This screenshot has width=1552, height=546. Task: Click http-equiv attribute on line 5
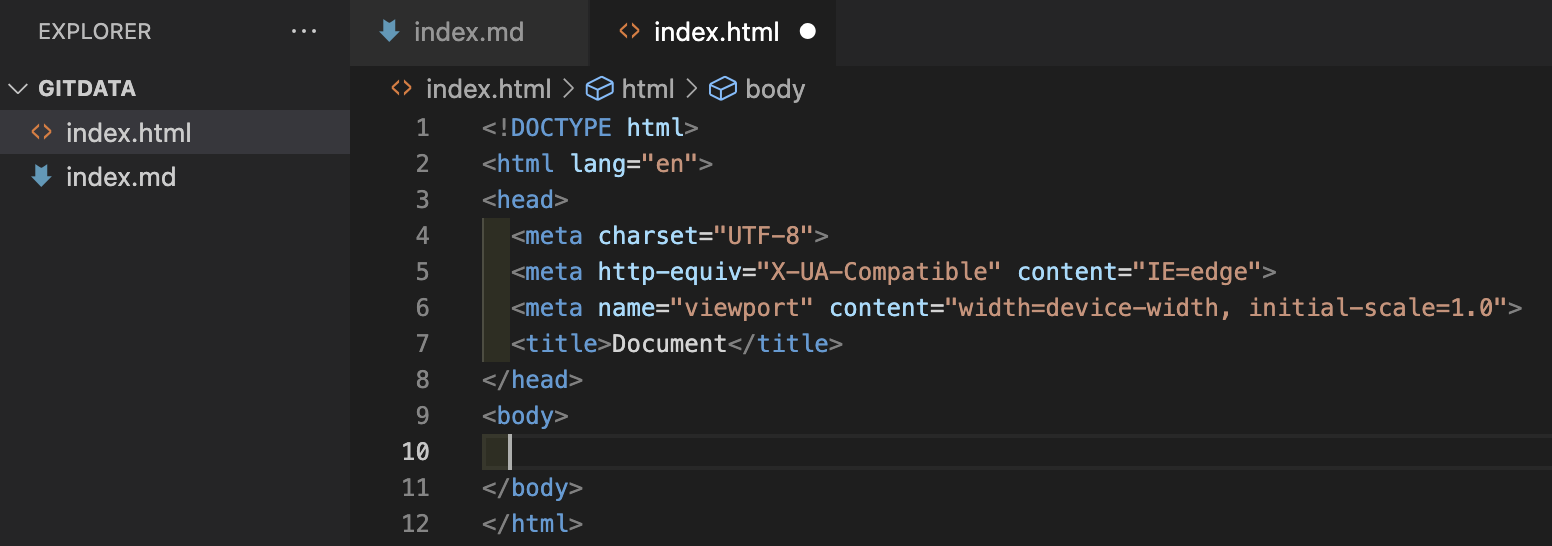pos(669,272)
